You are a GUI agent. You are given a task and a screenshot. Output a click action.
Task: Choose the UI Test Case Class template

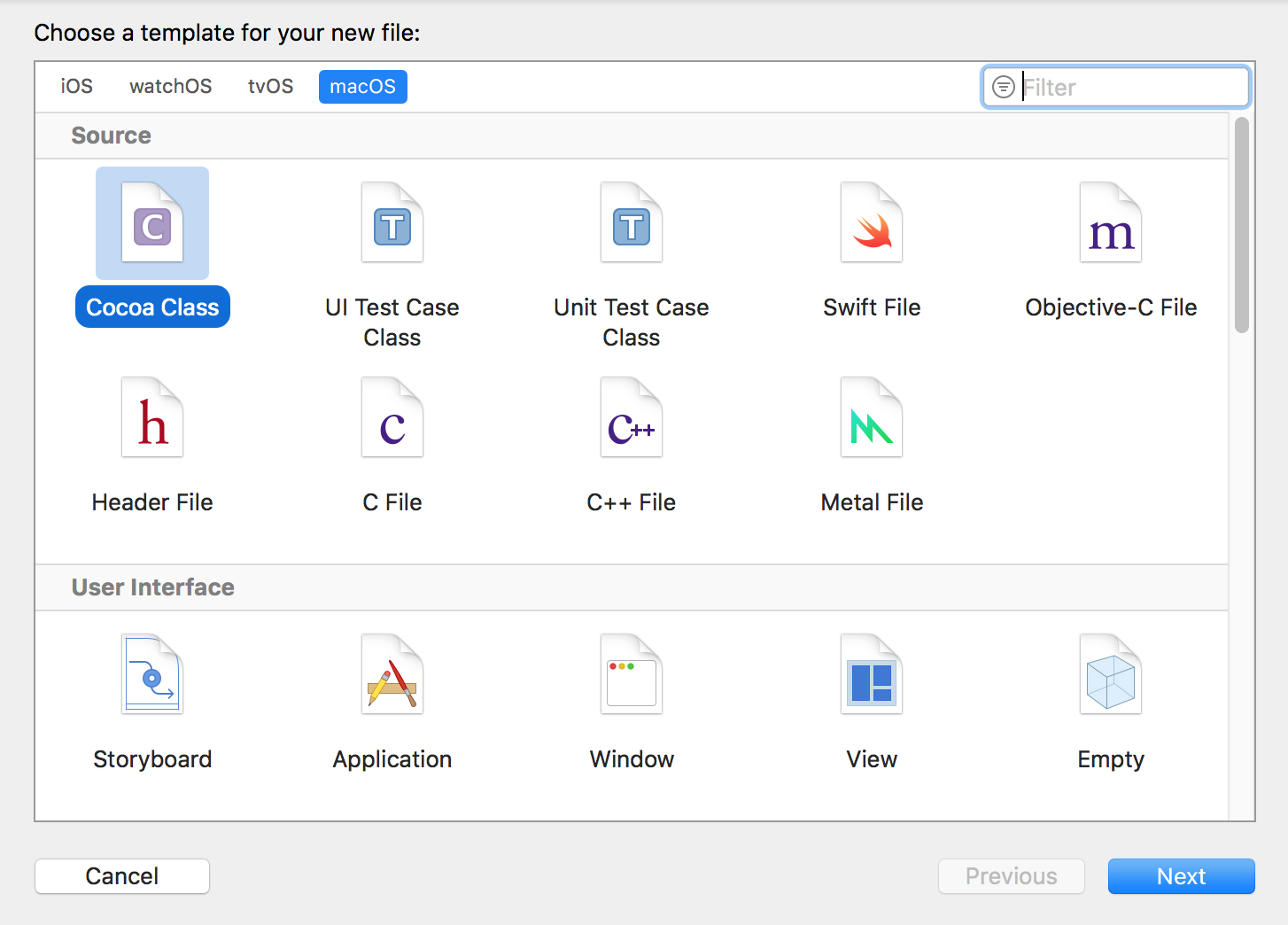point(392,223)
